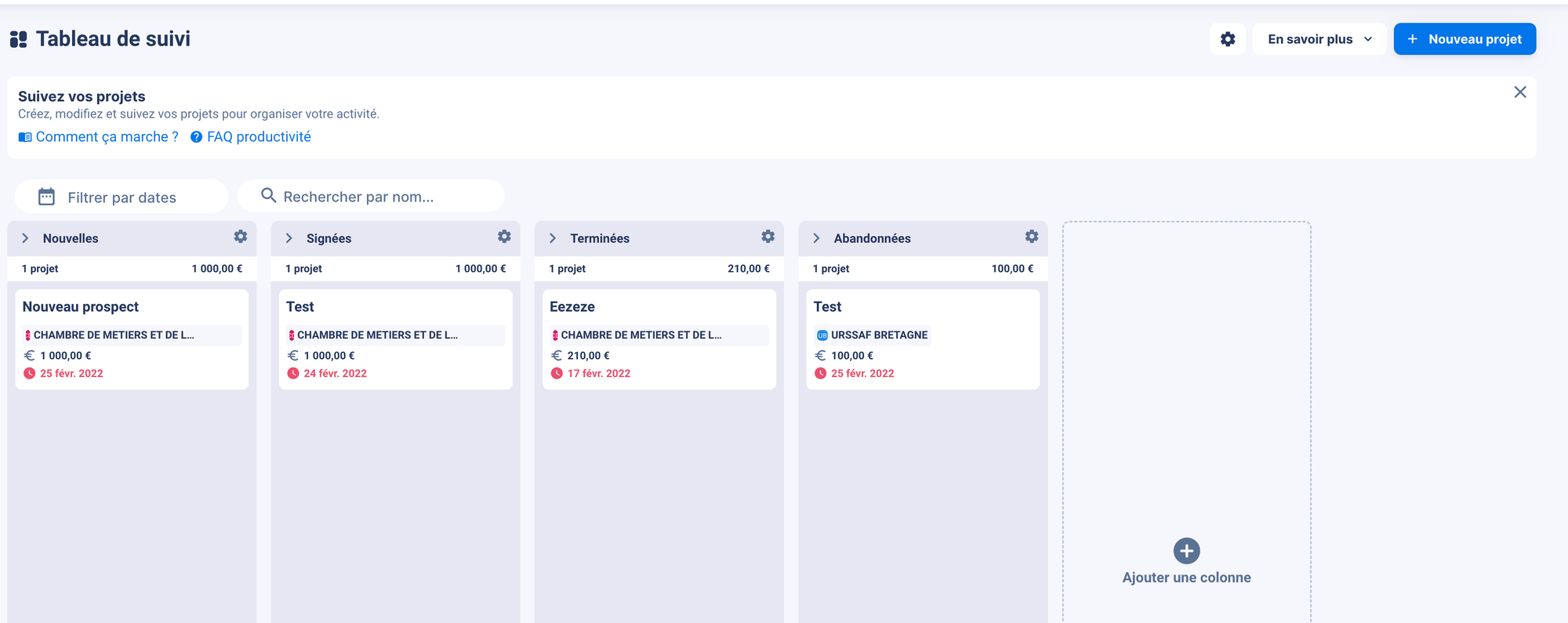Open the Eezeze project card
This screenshot has width=1568, height=623.
click(659, 339)
